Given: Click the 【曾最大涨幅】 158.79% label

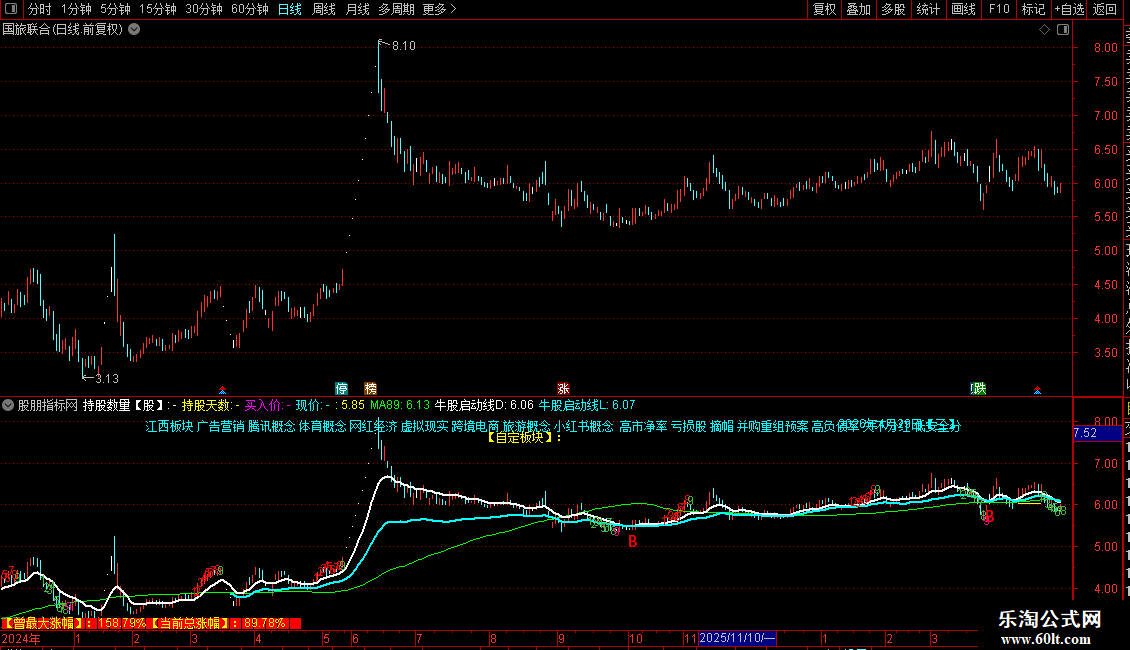Looking at the screenshot, I should click(x=74, y=623).
